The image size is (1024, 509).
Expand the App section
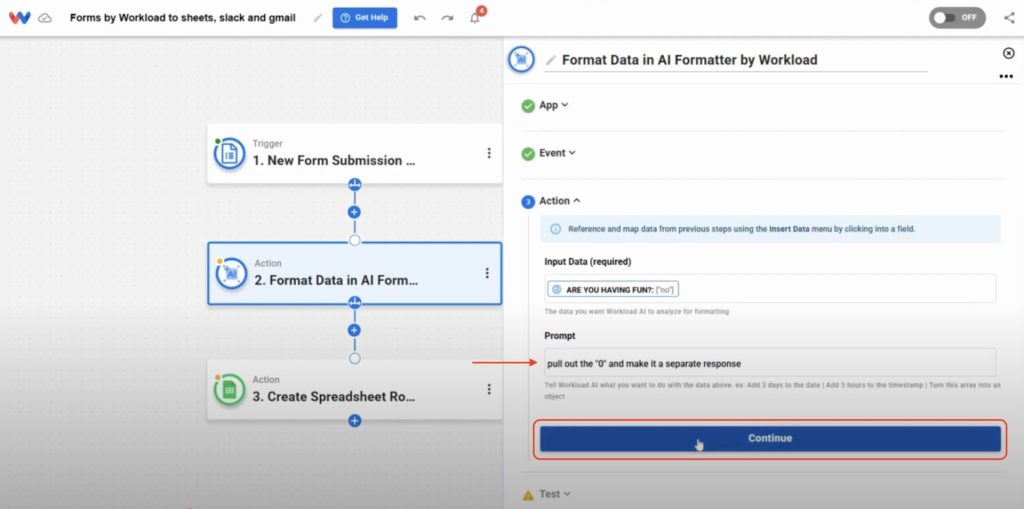click(554, 105)
